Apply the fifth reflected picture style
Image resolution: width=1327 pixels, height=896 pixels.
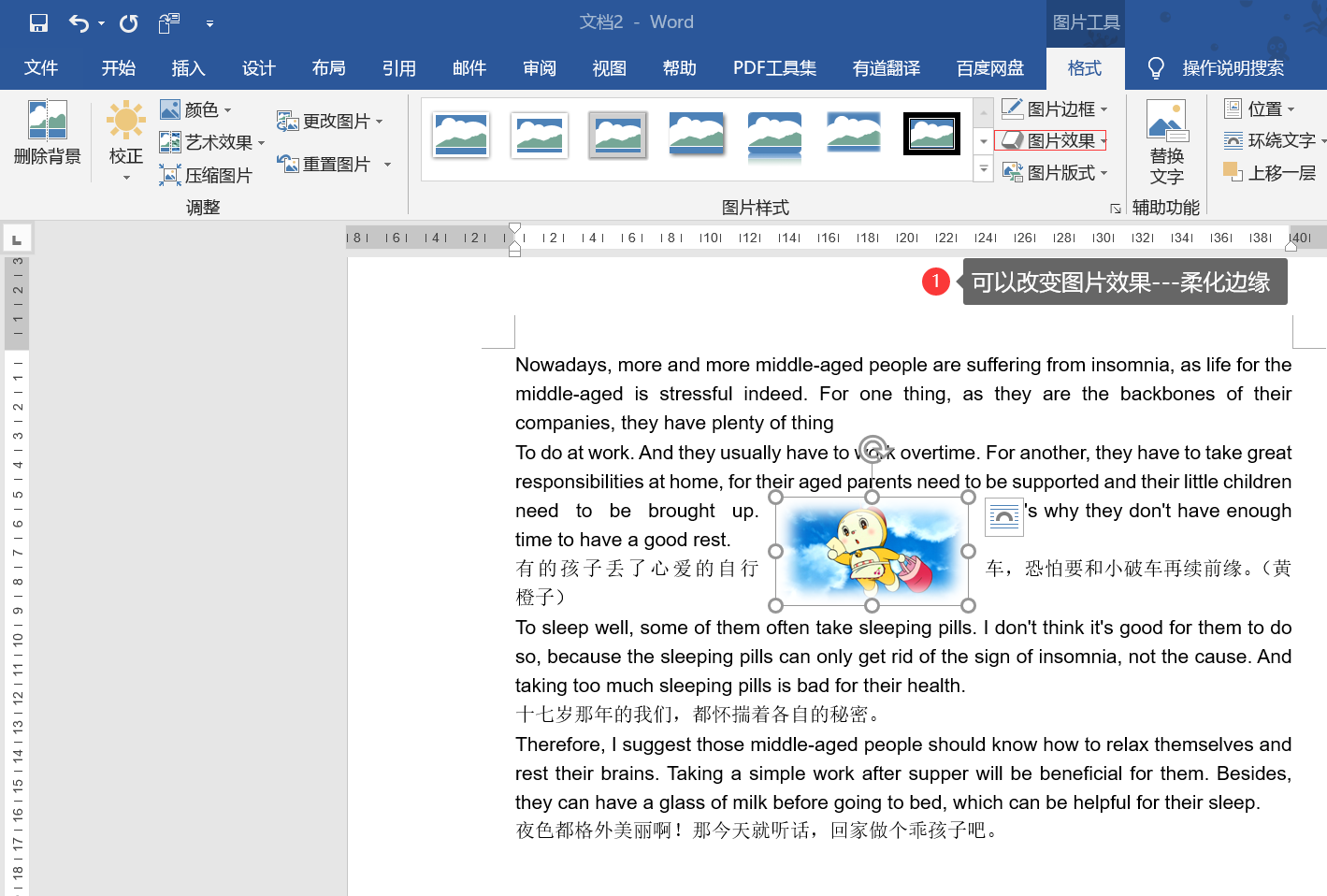coord(775,137)
